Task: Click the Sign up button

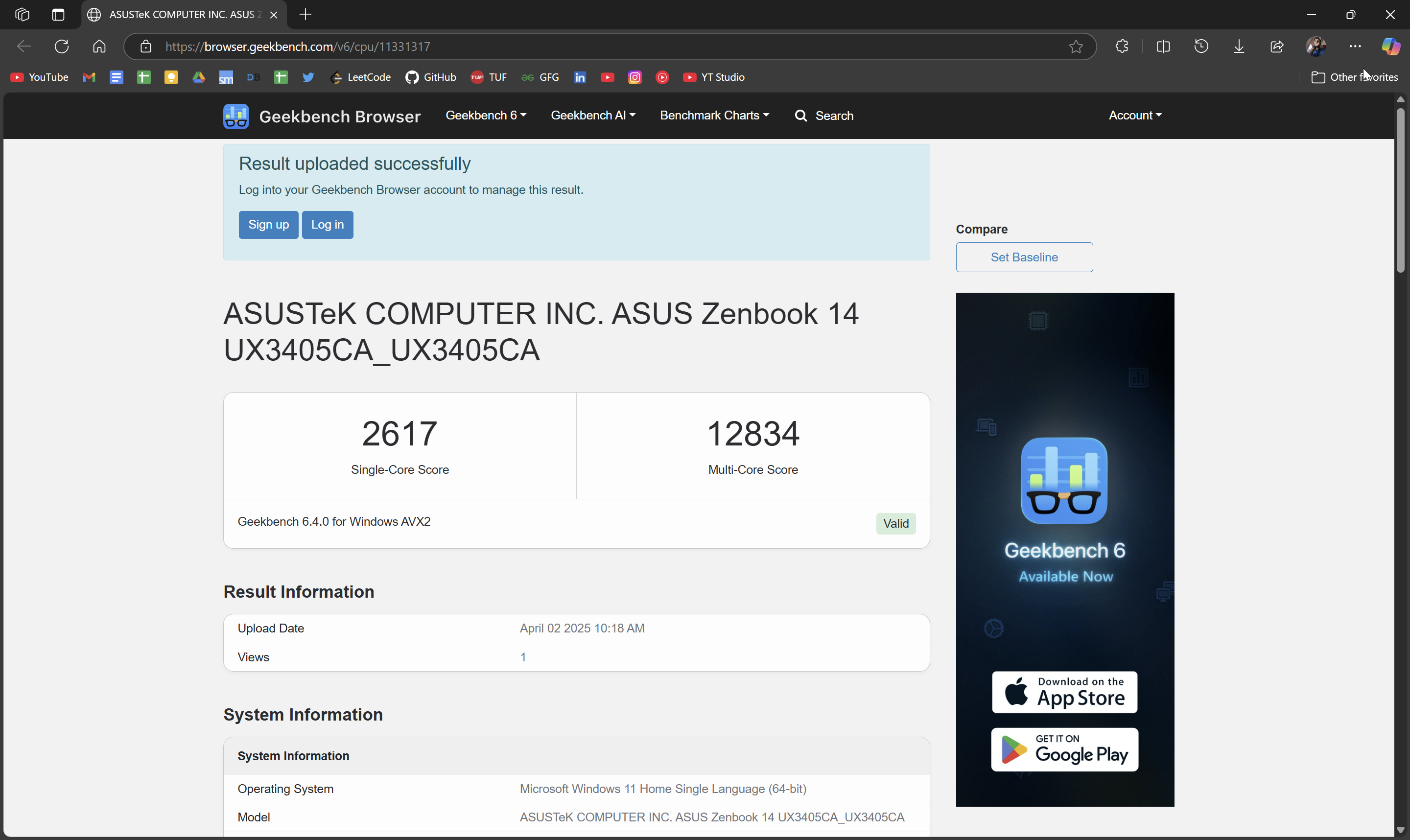Action: click(x=268, y=225)
